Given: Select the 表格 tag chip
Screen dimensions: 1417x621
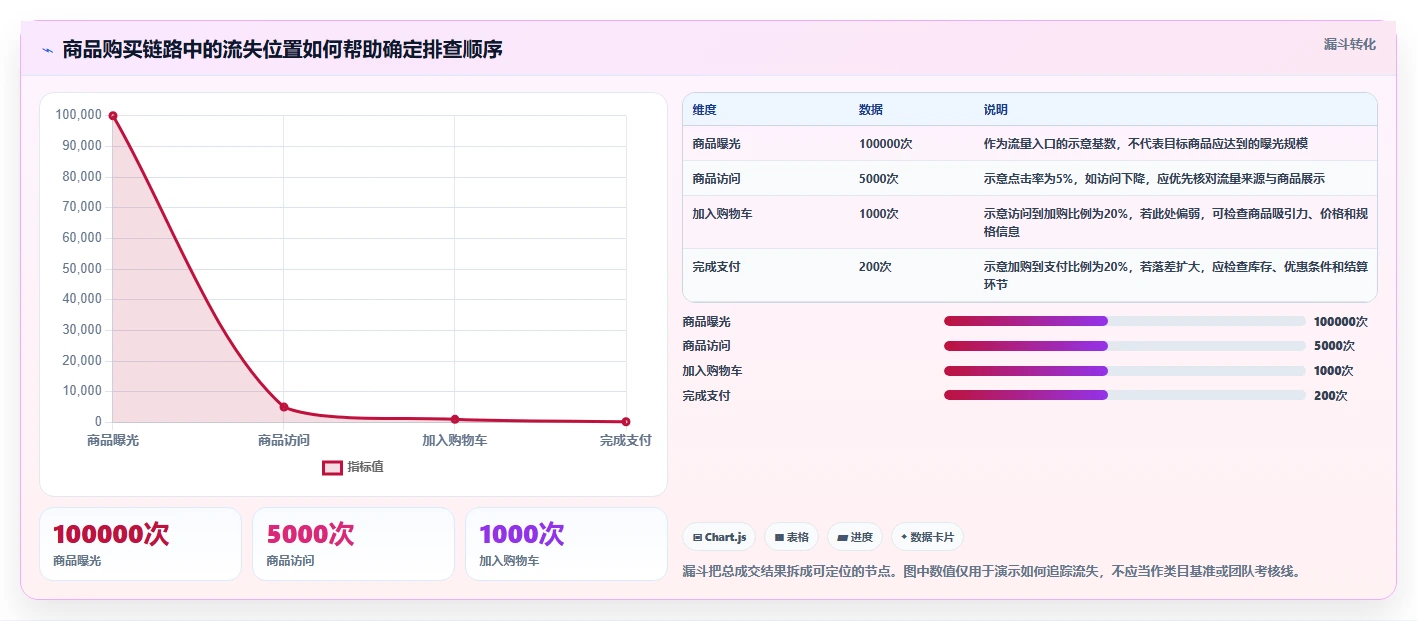Looking at the screenshot, I should tap(791, 537).
